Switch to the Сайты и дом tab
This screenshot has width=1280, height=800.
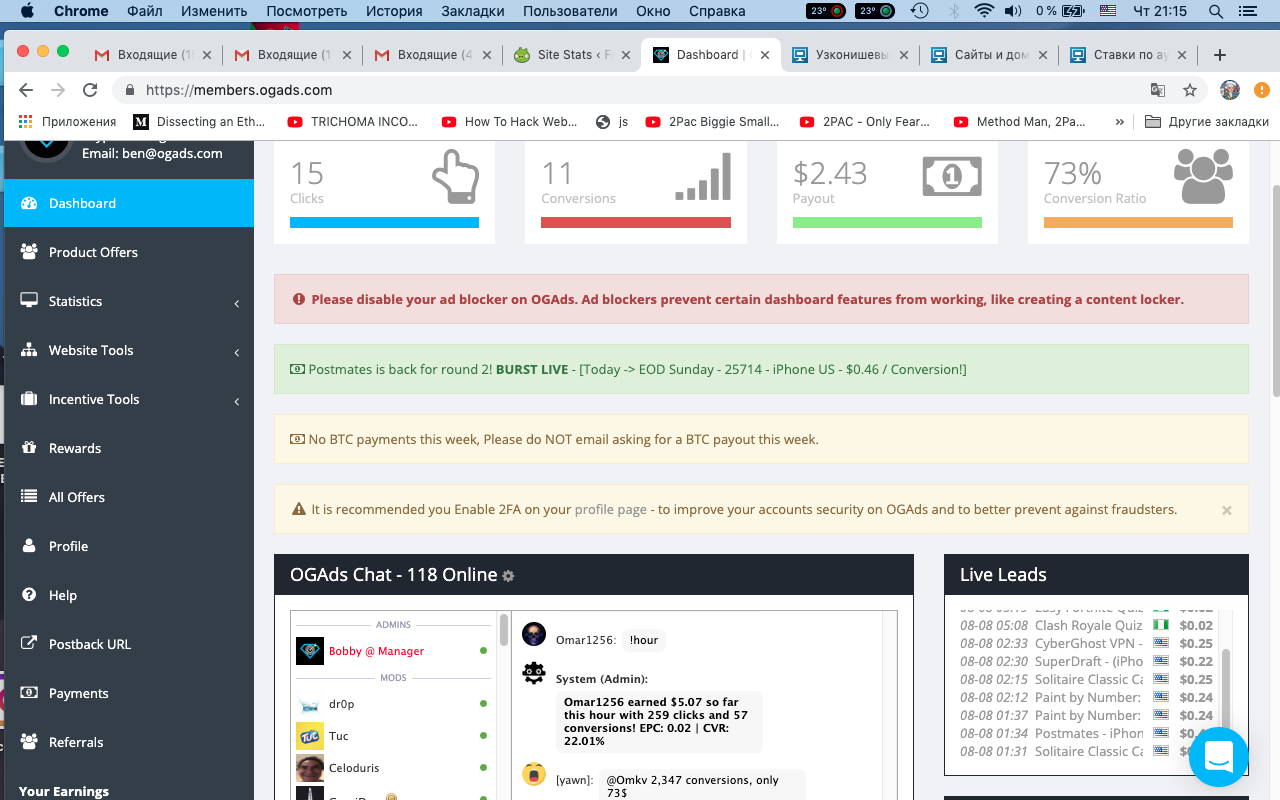[987, 55]
